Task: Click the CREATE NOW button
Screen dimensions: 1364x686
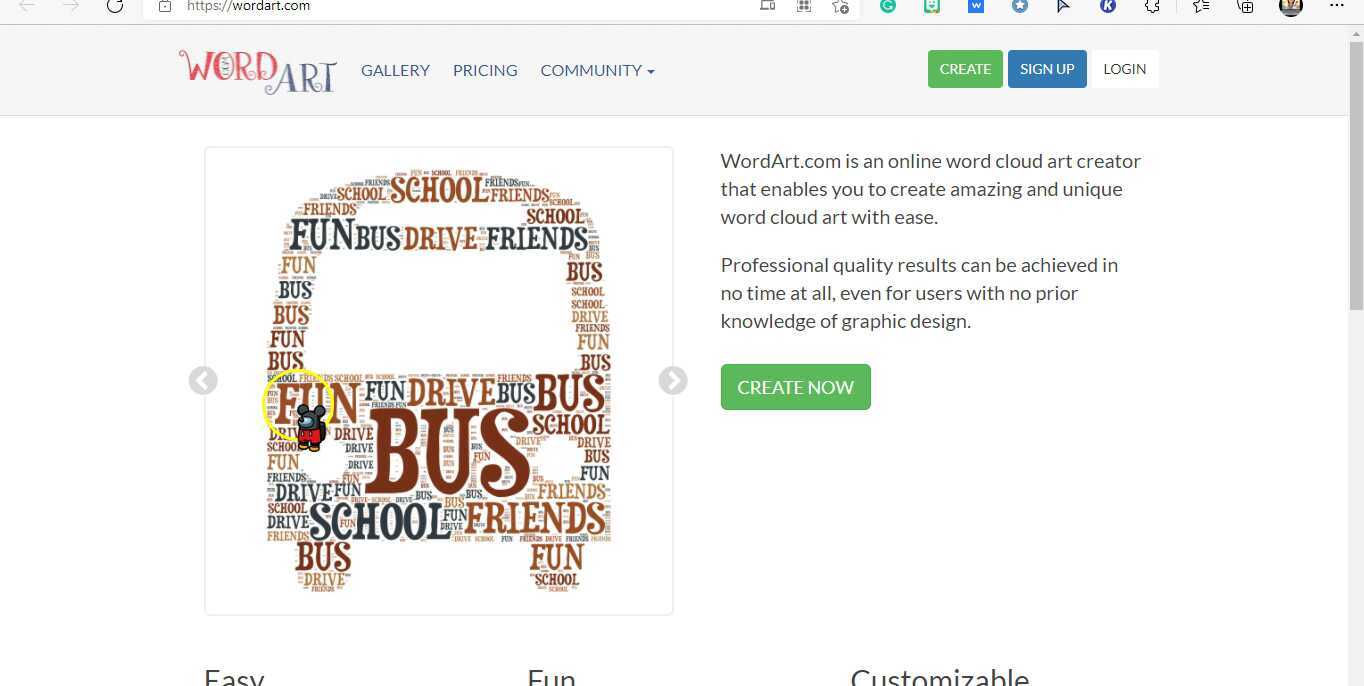Action: point(795,387)
